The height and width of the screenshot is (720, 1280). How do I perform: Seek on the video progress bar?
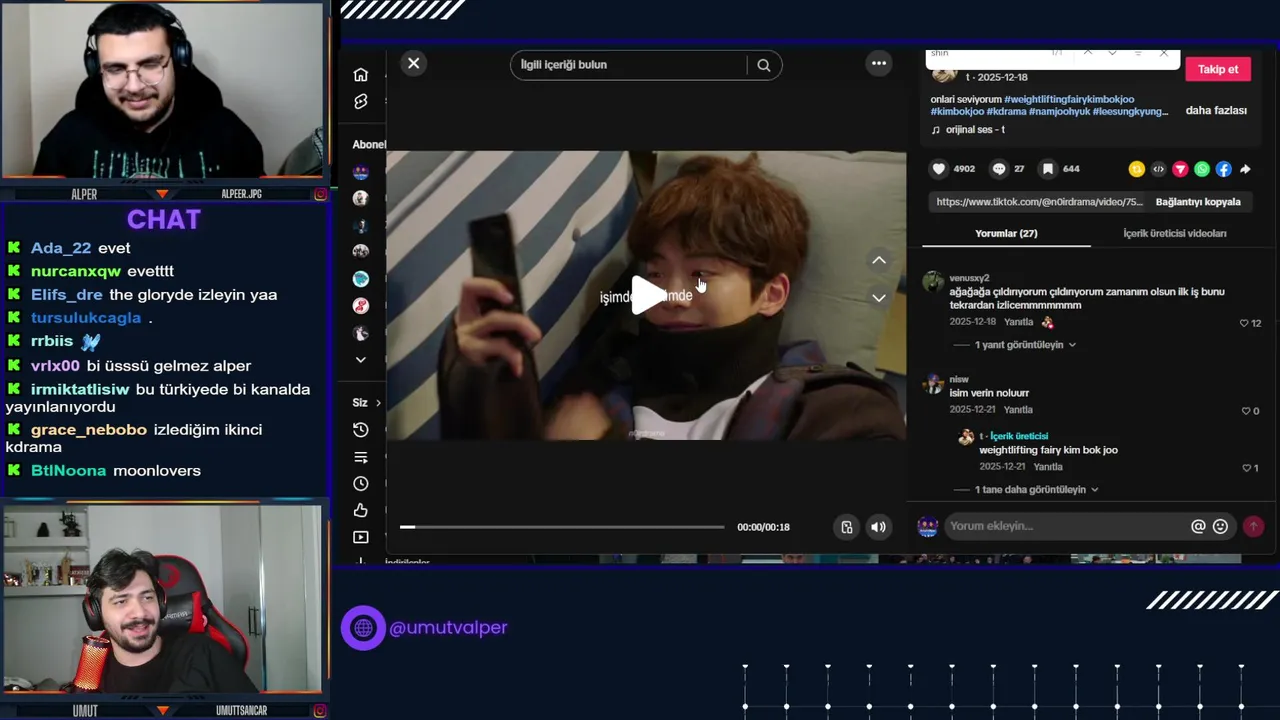pos(562,527)
